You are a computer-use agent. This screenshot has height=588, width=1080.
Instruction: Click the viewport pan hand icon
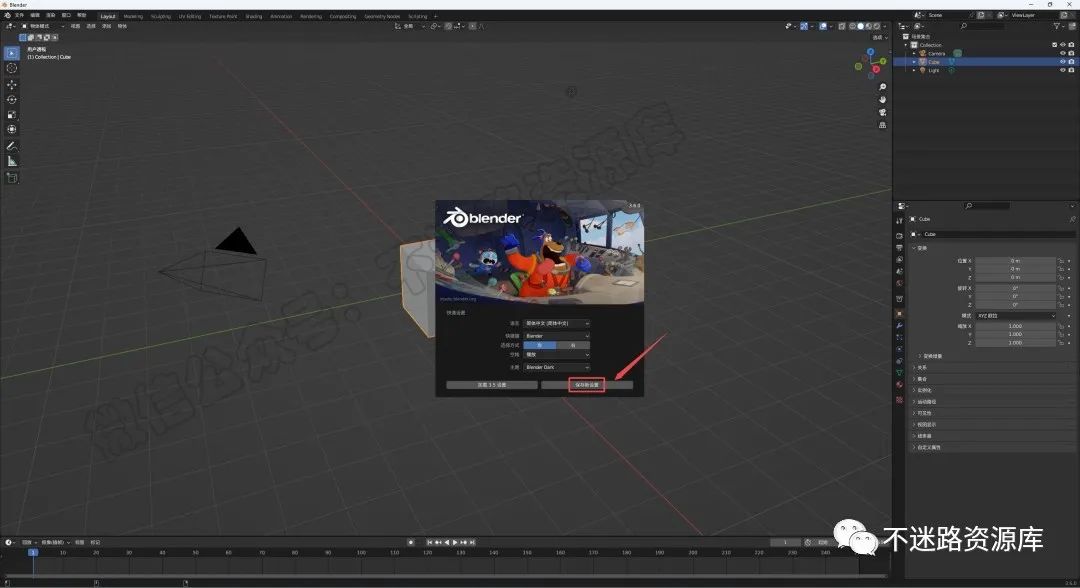(882, 100)
